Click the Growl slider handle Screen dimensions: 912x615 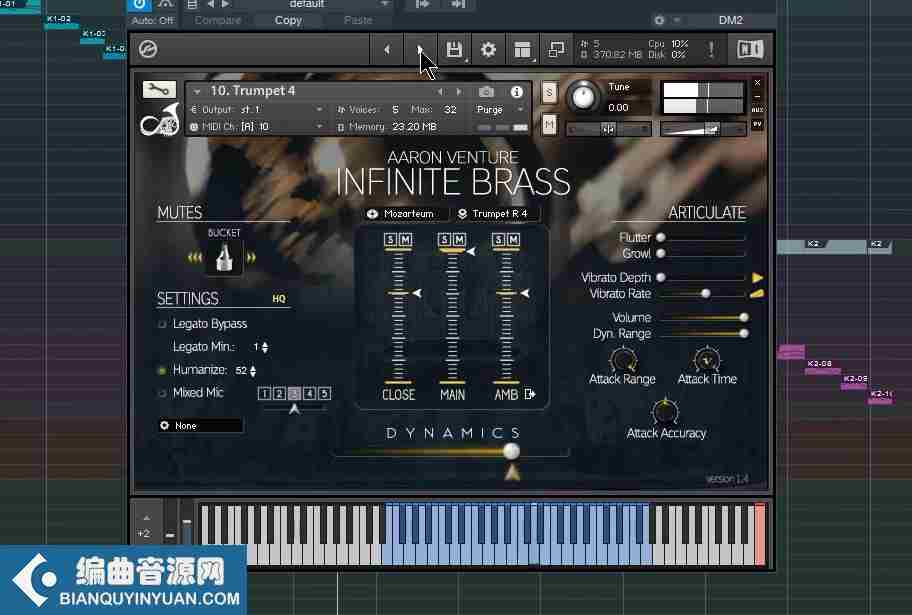661,254
